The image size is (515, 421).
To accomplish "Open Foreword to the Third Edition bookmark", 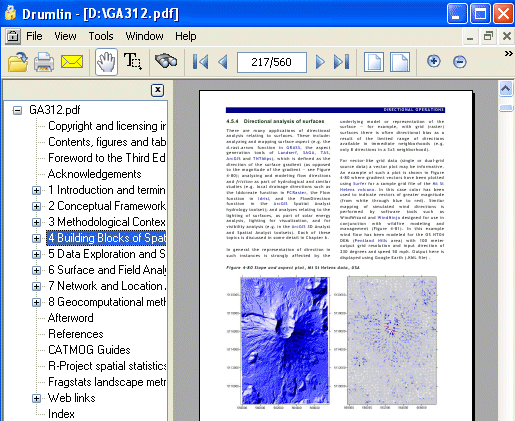I will pyautogui.click(x=107, y=158).
